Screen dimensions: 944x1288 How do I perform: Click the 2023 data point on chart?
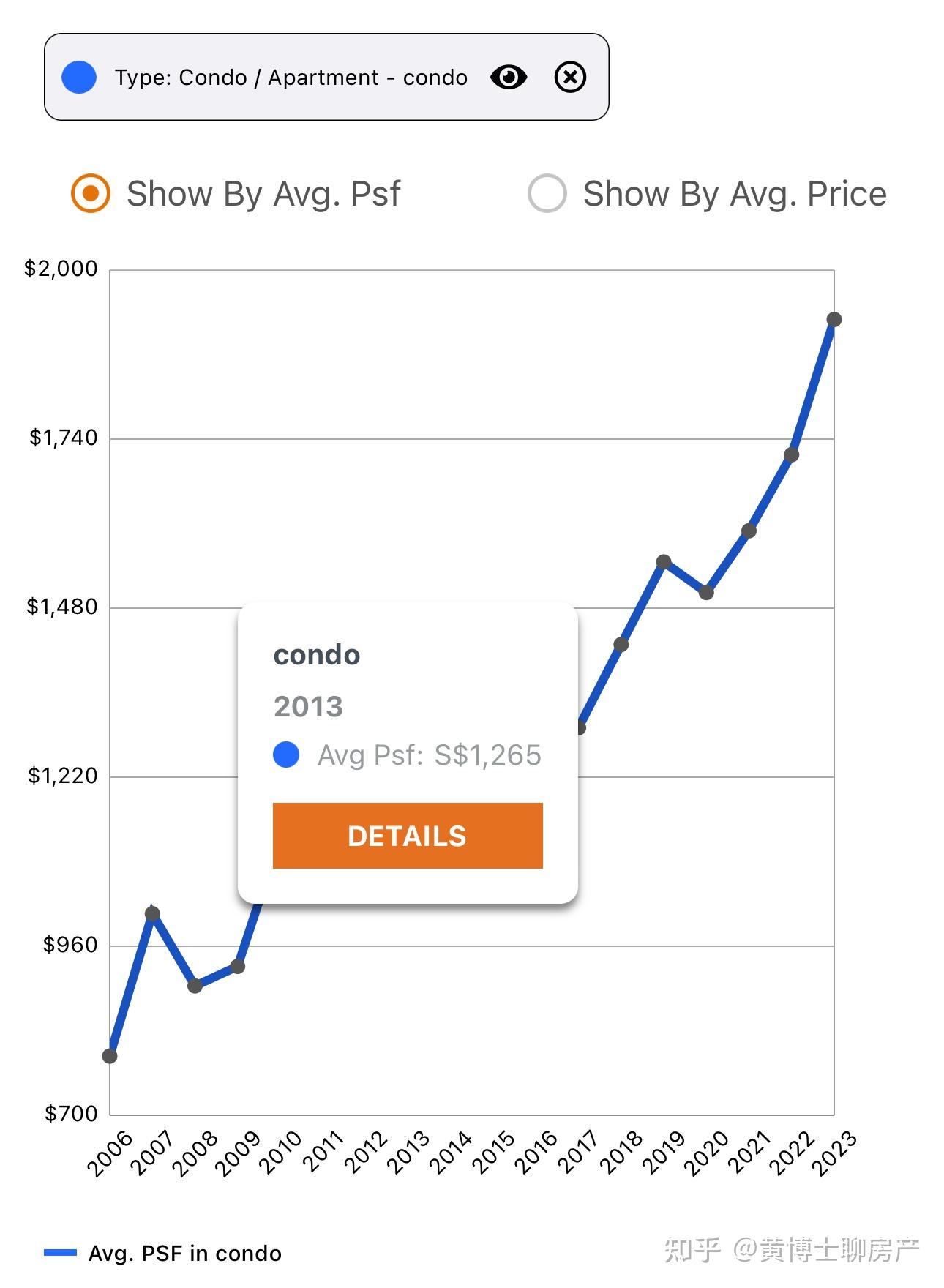834,319
